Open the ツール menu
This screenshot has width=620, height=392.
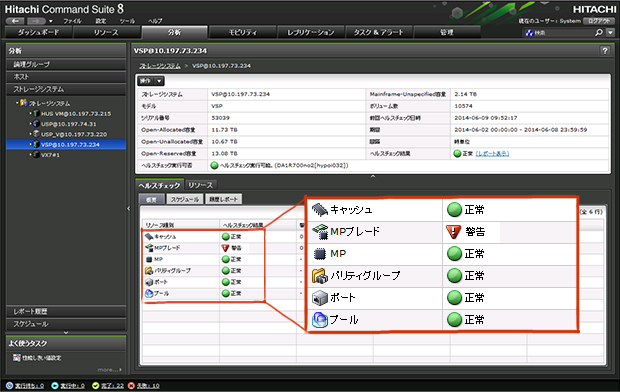click(127, 21)
